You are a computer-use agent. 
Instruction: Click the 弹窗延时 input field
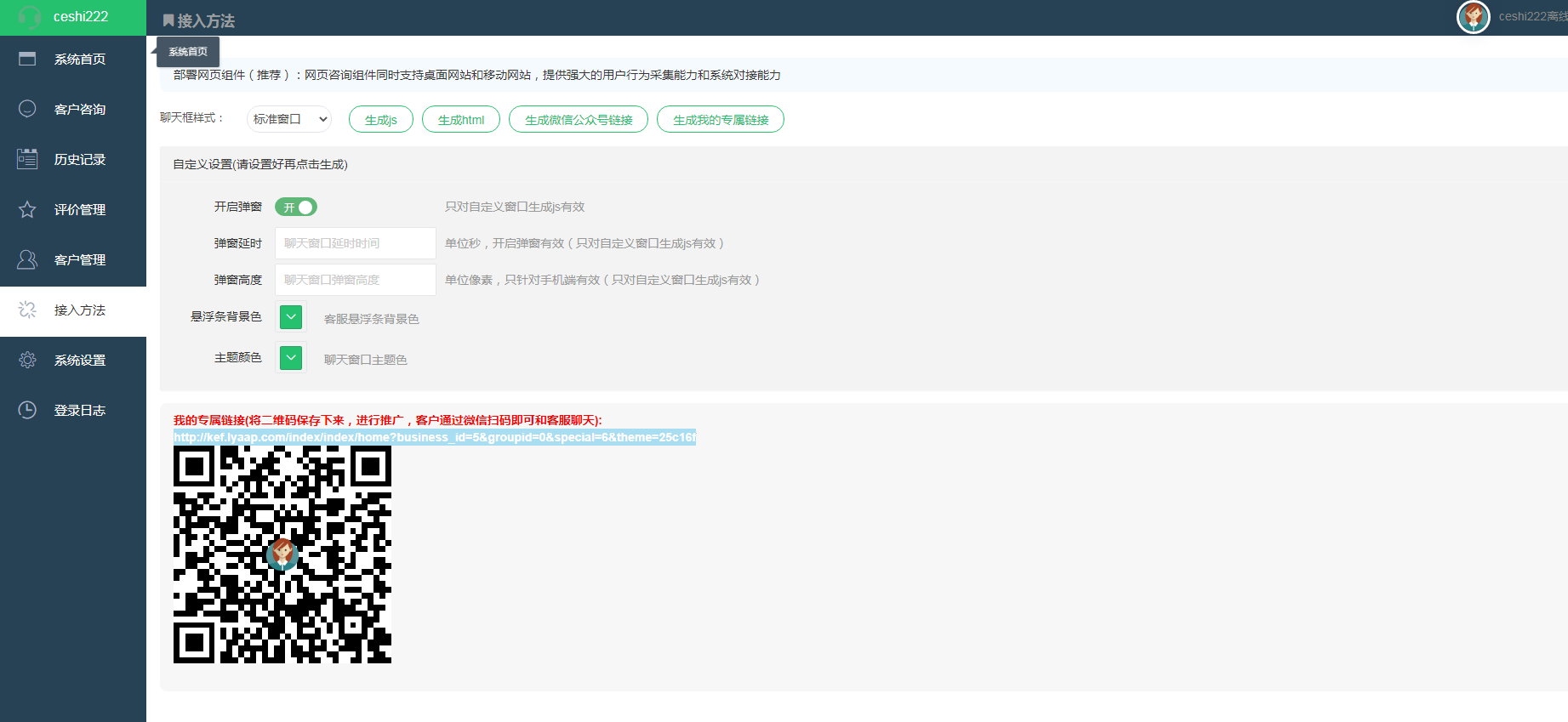coord(355,243)
